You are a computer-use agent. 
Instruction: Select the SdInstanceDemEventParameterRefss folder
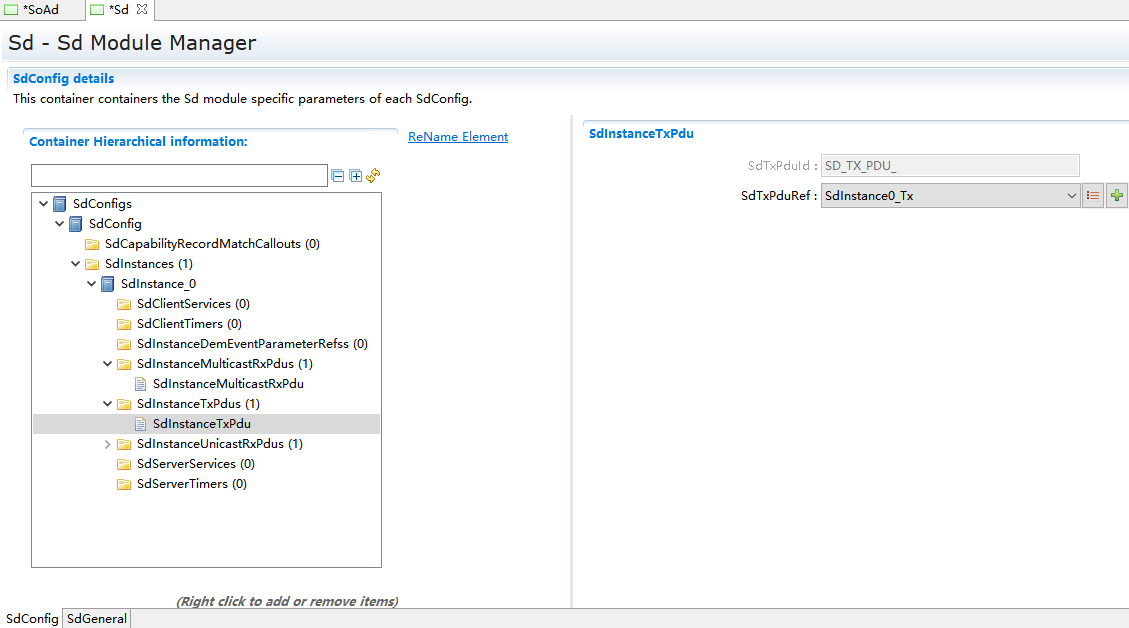coord(252,344)
